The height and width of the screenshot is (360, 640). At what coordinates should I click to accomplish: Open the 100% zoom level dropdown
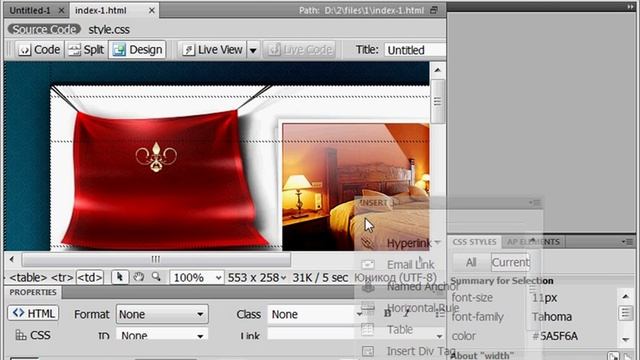coord(197,278)
